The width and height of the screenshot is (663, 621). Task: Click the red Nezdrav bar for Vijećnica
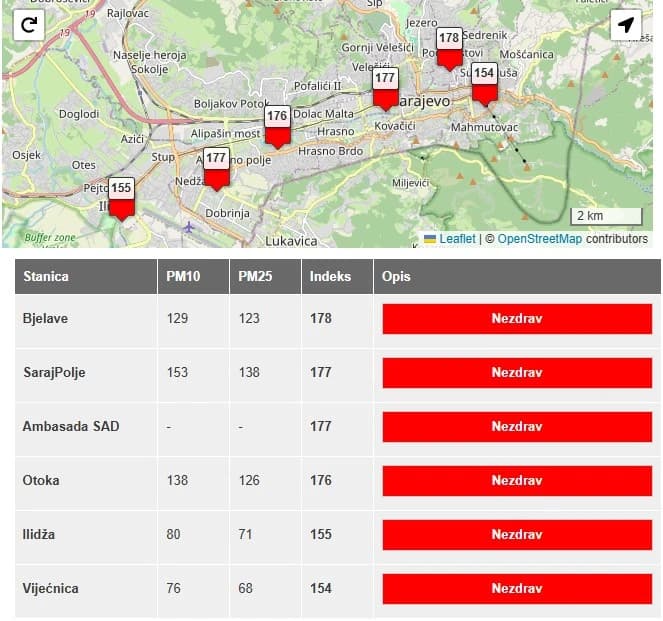516,589
